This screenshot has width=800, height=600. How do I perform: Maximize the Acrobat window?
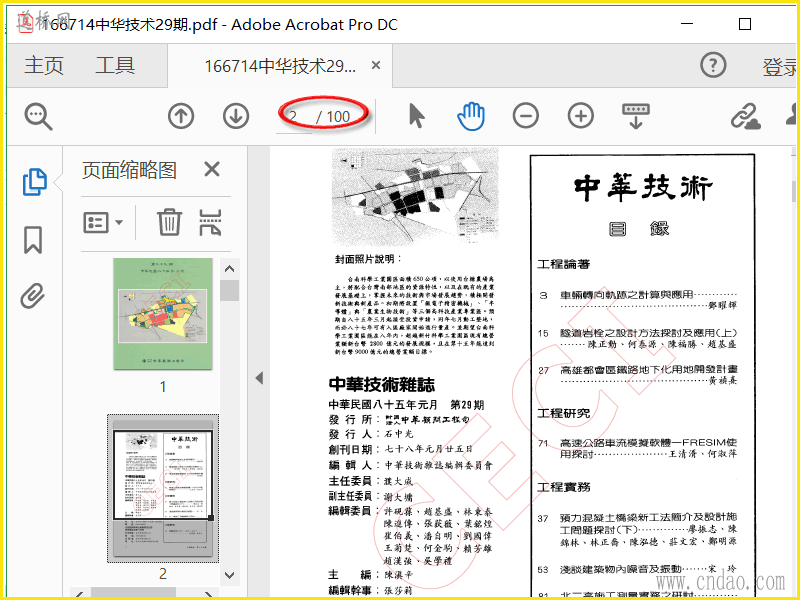tap(745, 23)
